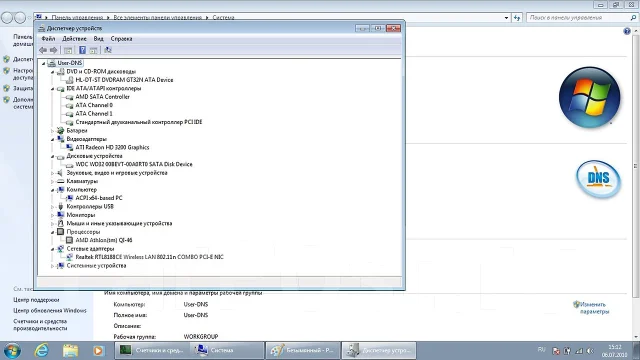Select Стандартный двухканальный контроллер PCI IDE
Image resolution: width=640 pixels, height=360 pixels.
coord(139,122)
